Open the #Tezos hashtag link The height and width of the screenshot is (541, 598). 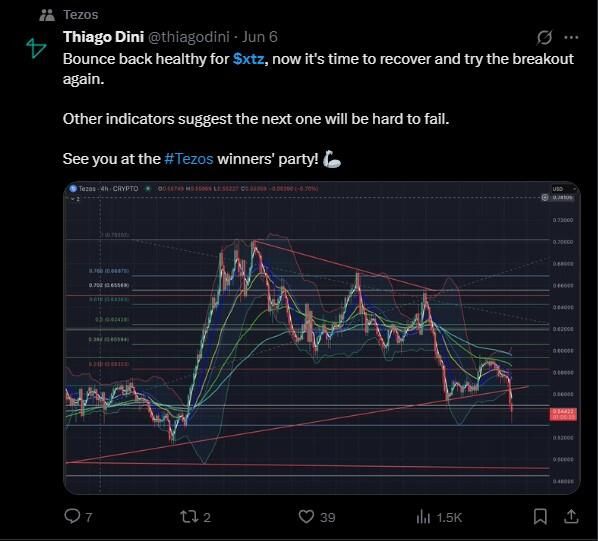point(189,159)
